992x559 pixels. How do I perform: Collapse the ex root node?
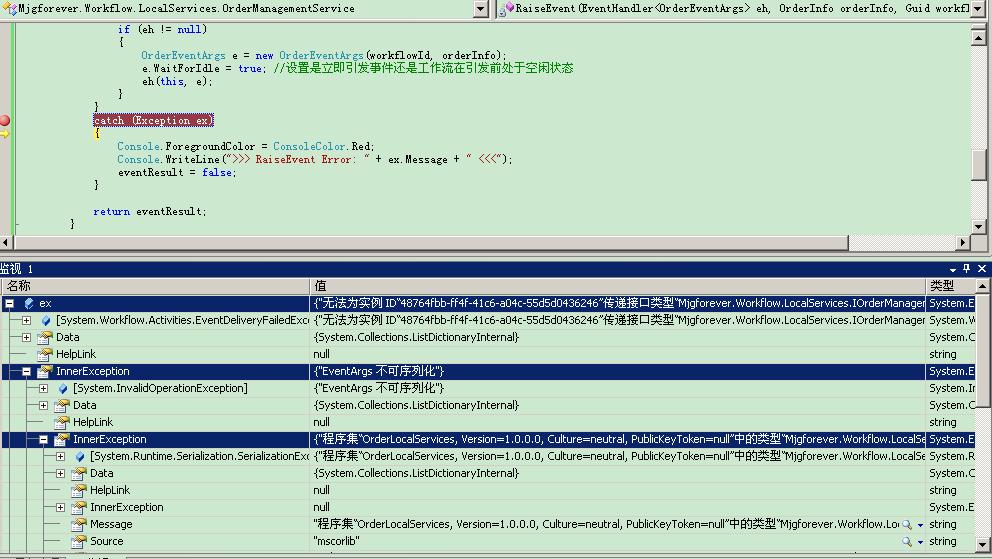(x=9, y=303)
